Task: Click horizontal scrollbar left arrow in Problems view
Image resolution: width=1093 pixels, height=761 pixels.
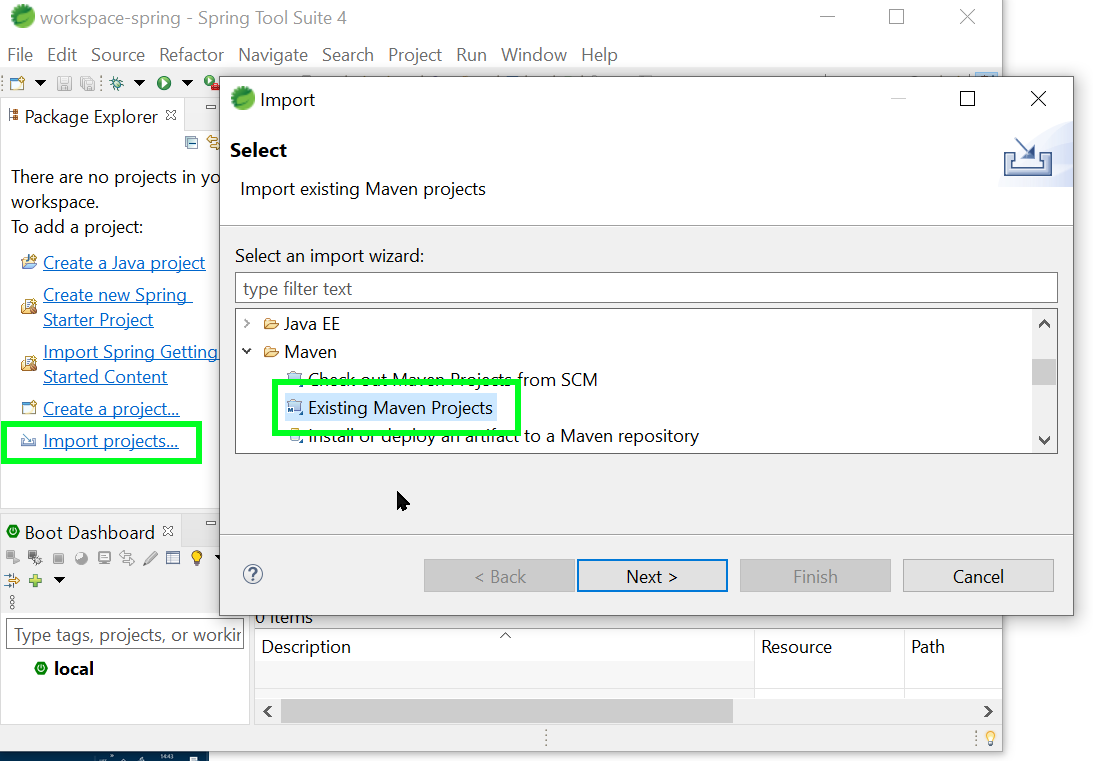Action: coord(268,712)
